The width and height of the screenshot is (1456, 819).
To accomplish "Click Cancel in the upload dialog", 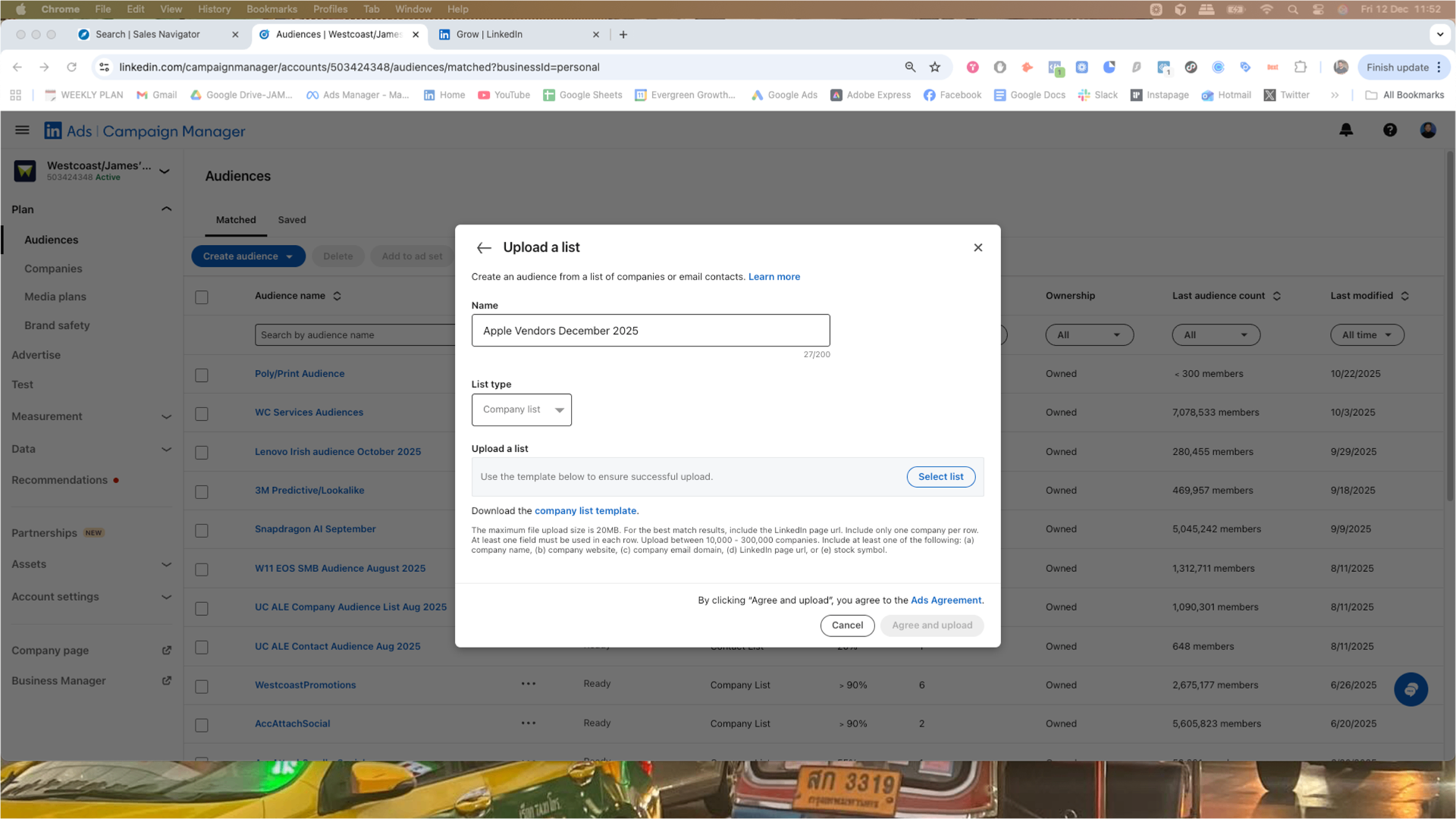I will [847, 626].
